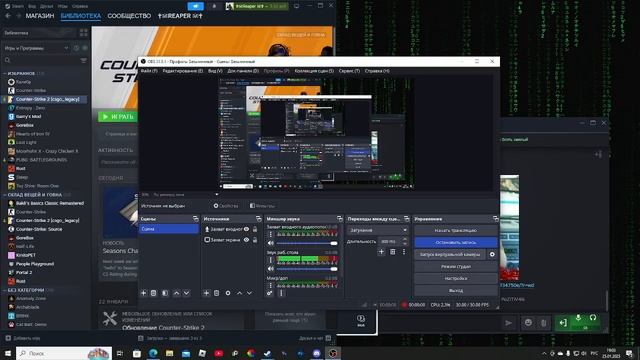The image size is (640, 360).
Task: Open advanced audio properties in the mixer
Action: pyautogui.click(x=269, y=293)
